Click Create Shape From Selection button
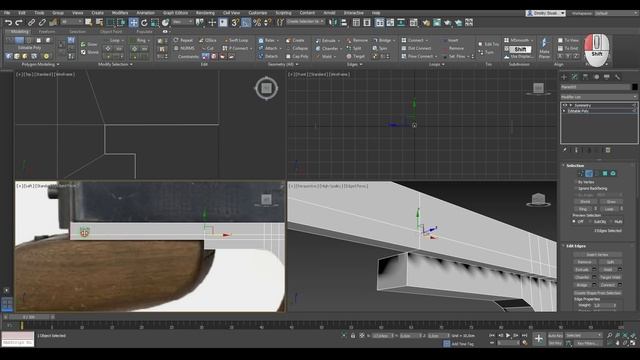The height and width of the screenshot is (360, 640). coord(597,293)
